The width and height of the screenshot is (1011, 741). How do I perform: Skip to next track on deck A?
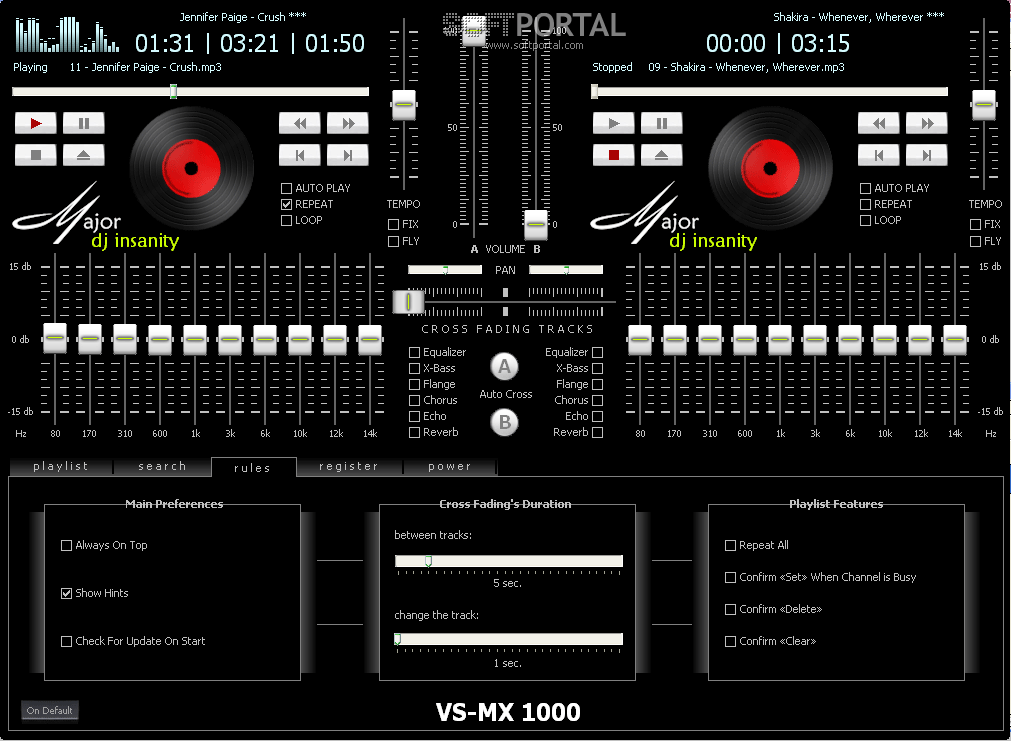point(348,155)
